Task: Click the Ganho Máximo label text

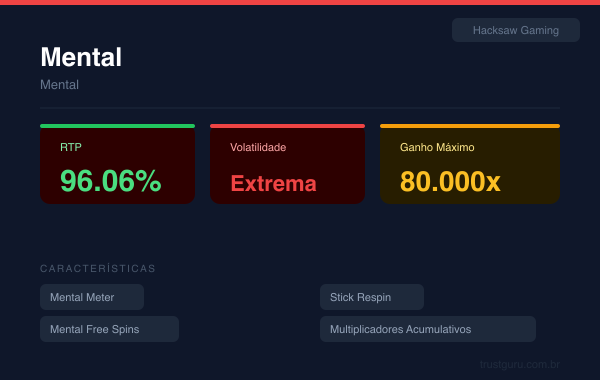Action: click(x=437, y=147)
